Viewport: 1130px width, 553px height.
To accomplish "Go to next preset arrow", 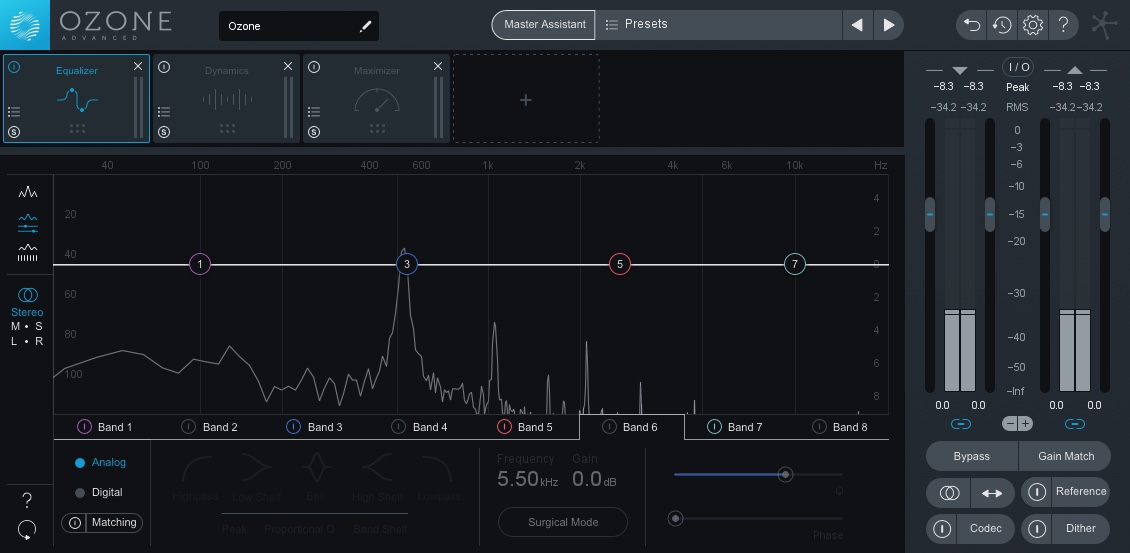I will [889, 25].
